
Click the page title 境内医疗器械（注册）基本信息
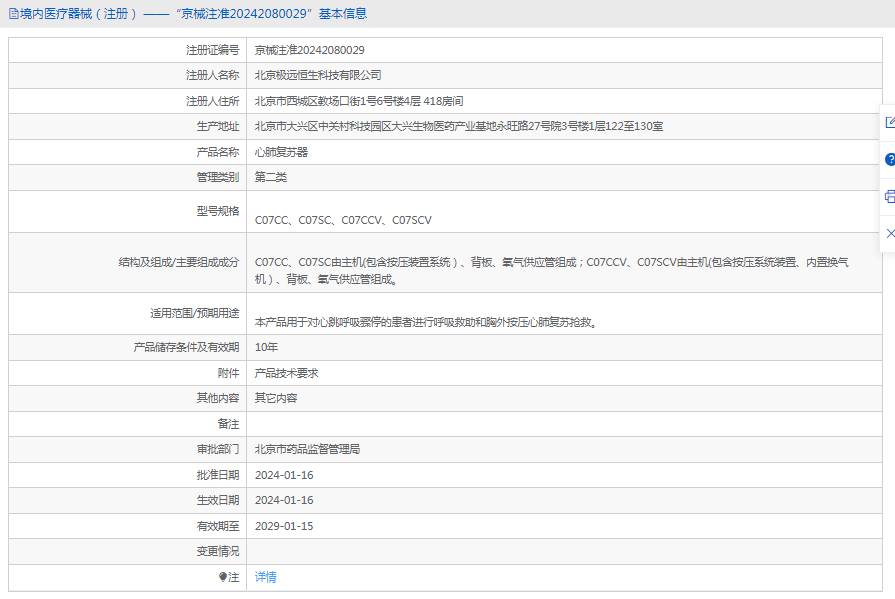pyautogui.click(x=193, y=14)
